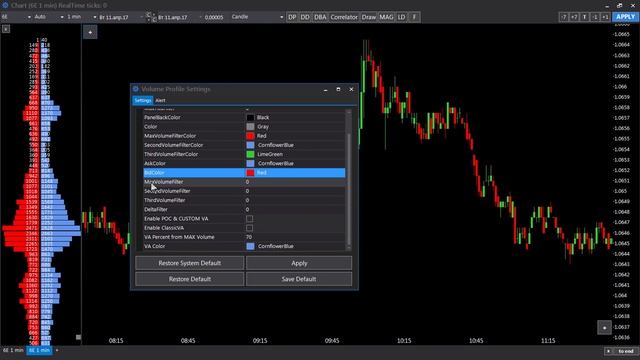Click the blue APPLY button in toolbar
This screenshot has width=640, height=360.
625,17
